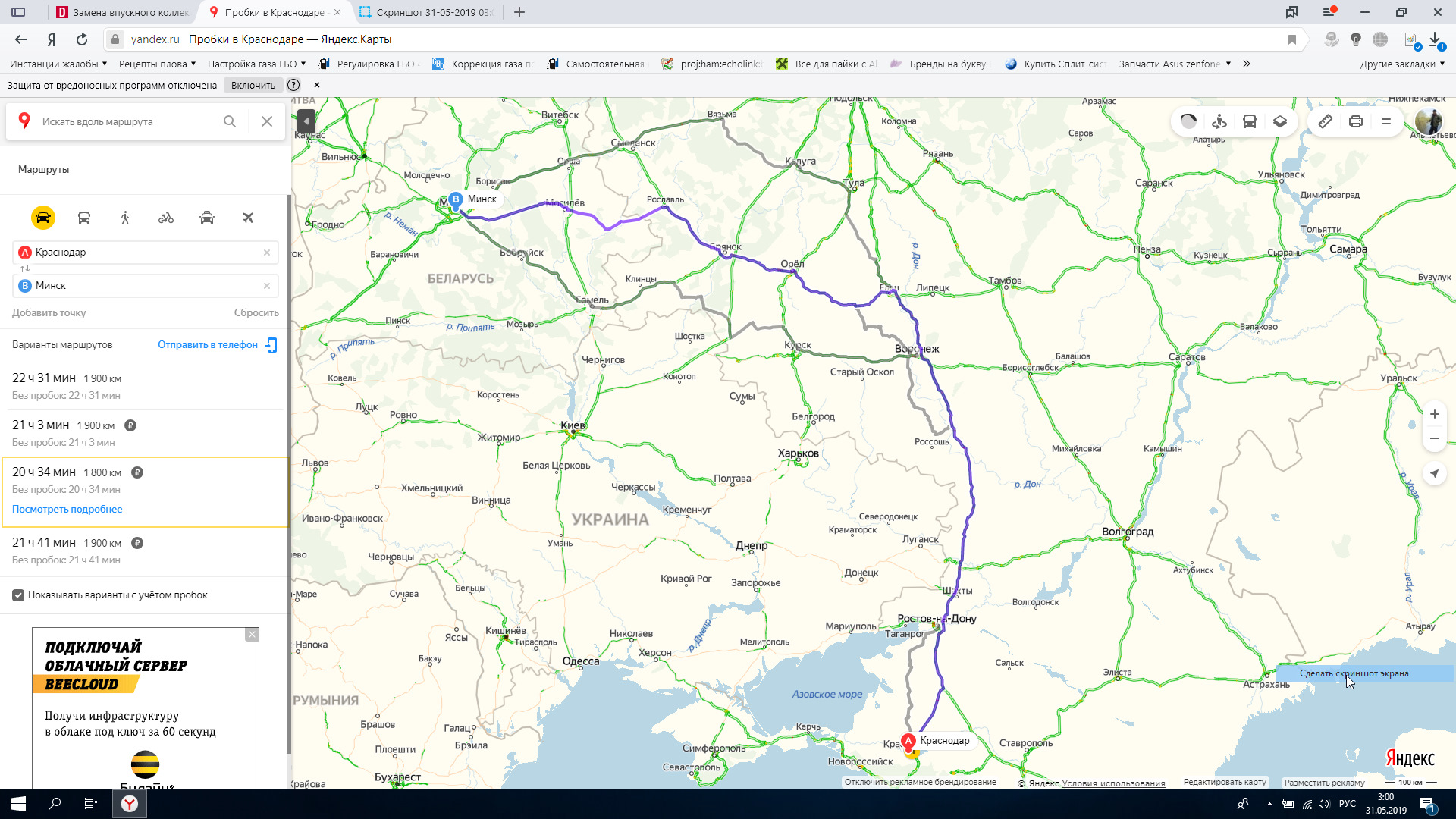Toggle the public transport moving vehicles layer

(1250, 121)
